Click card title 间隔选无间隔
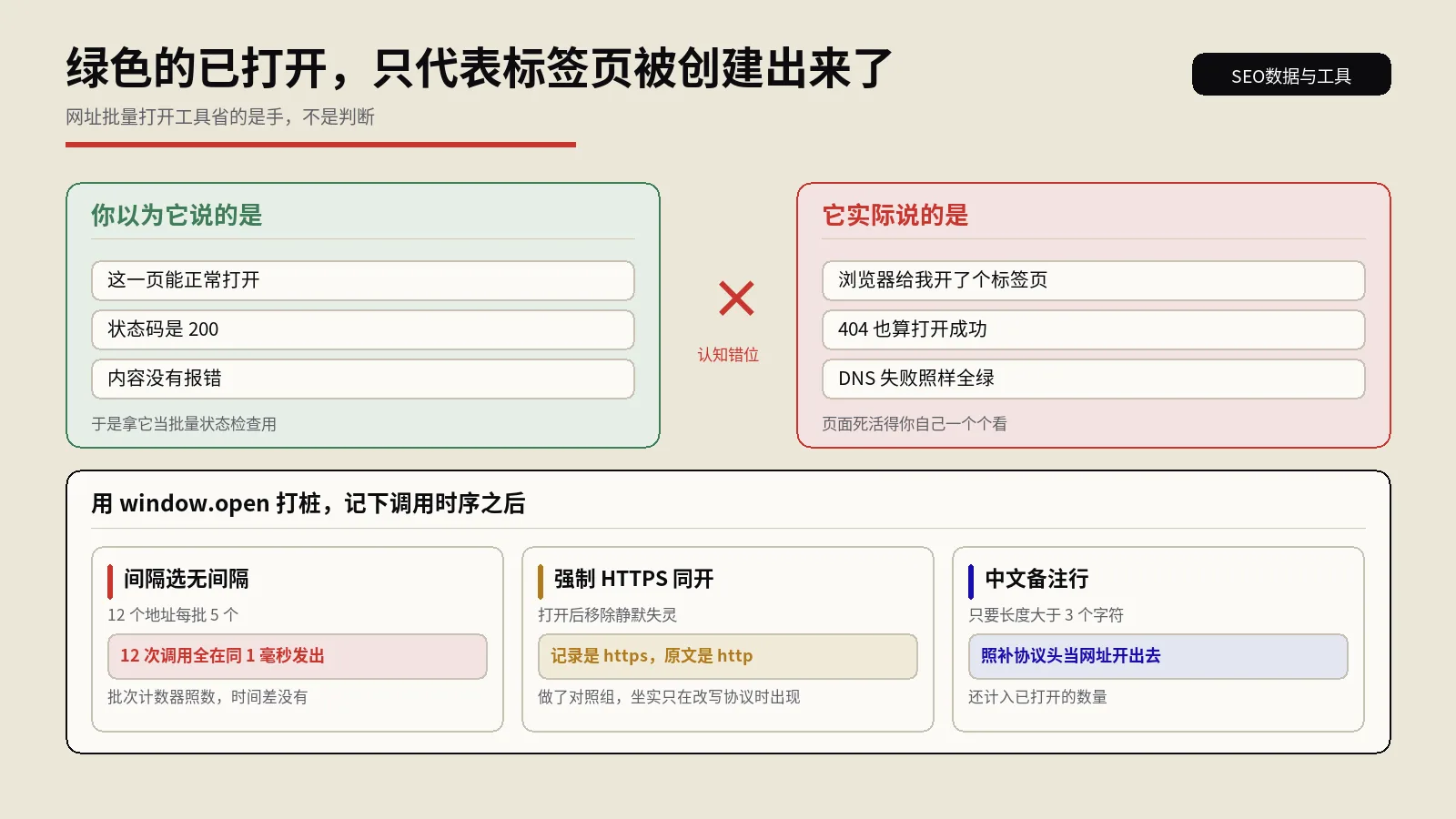This screenshot has width=1456, height=819. 187,579
